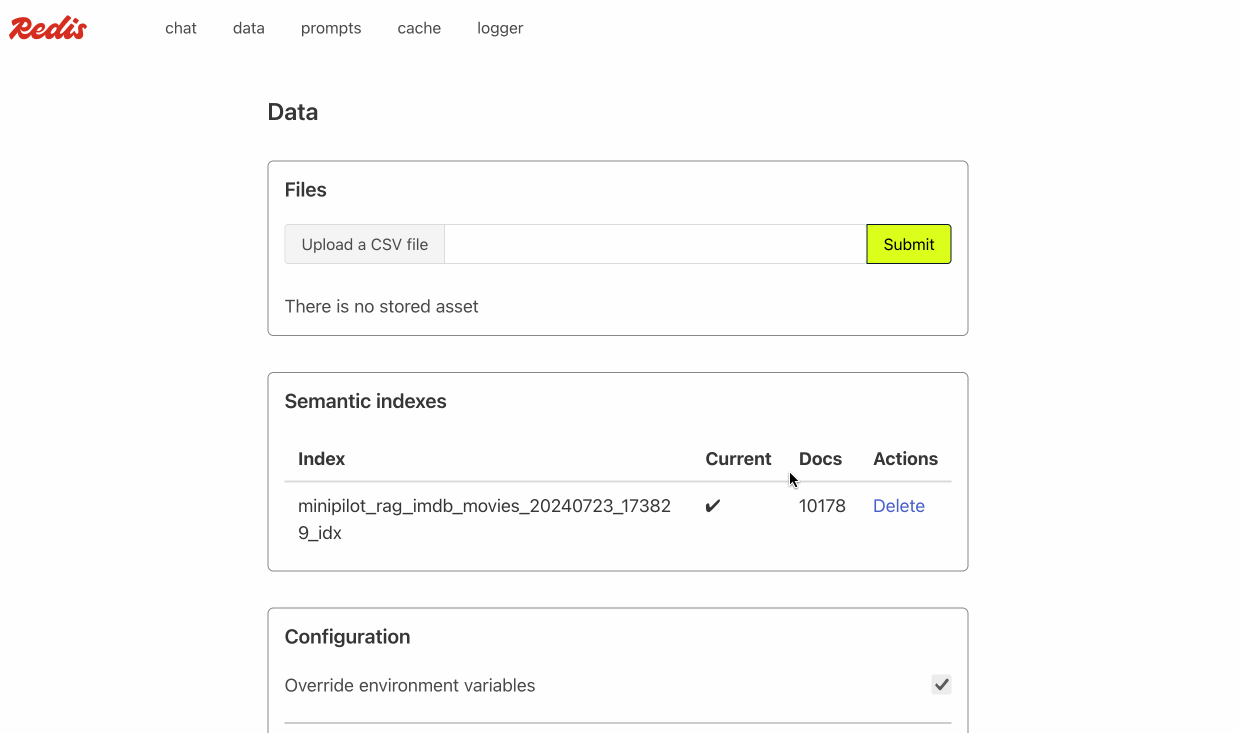
Task: Click the Current column header
Action: [738, 459]
